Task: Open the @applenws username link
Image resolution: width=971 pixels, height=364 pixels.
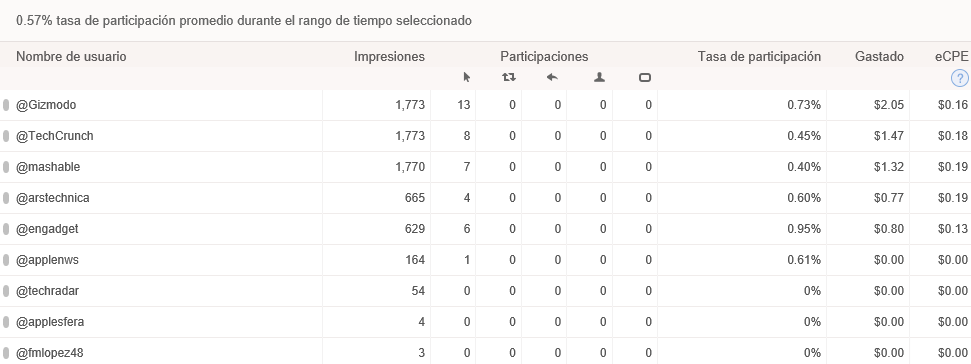Action: tap(48, 260)
